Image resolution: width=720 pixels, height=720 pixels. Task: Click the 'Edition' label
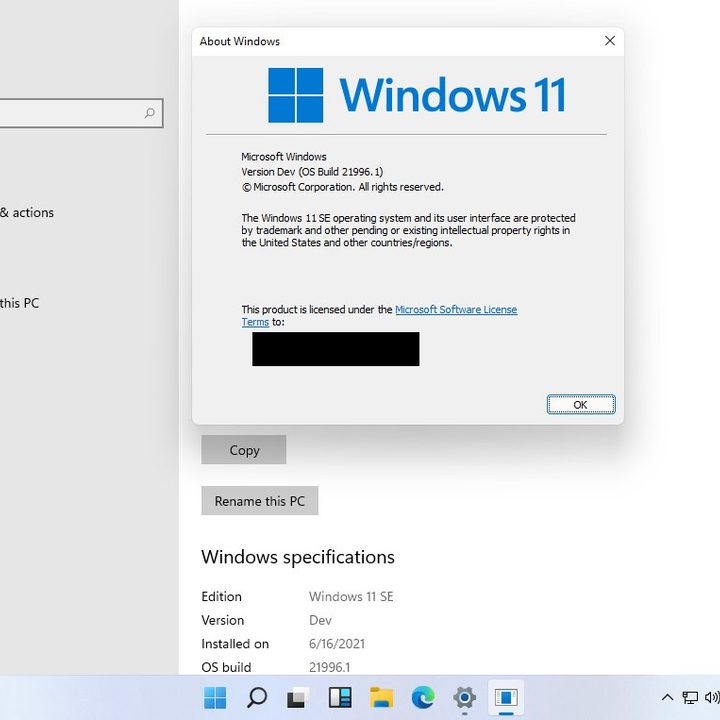pyautogui.click(x=221, y=596)
